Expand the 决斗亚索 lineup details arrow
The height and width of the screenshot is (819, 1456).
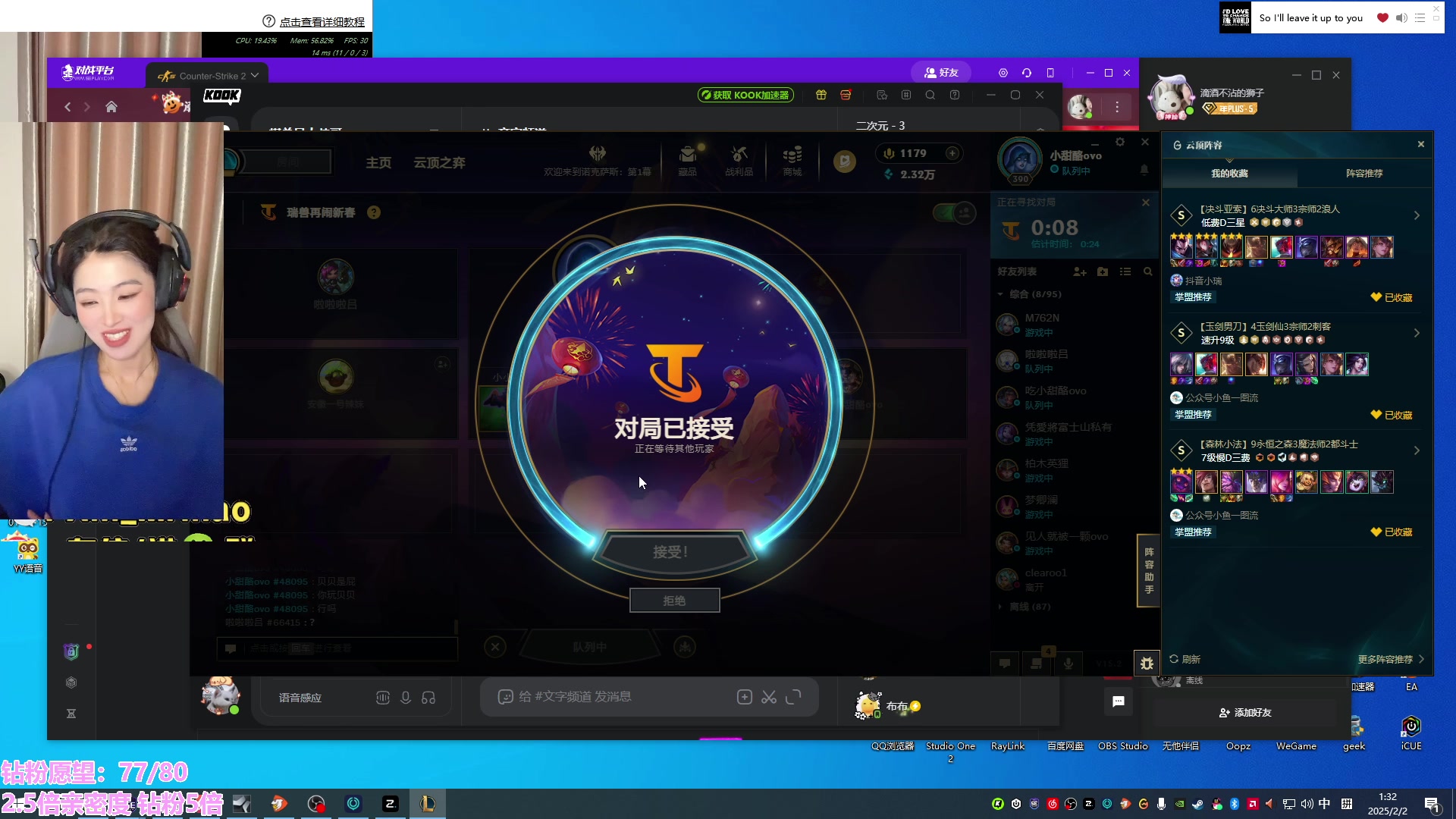coord(1417,216)
